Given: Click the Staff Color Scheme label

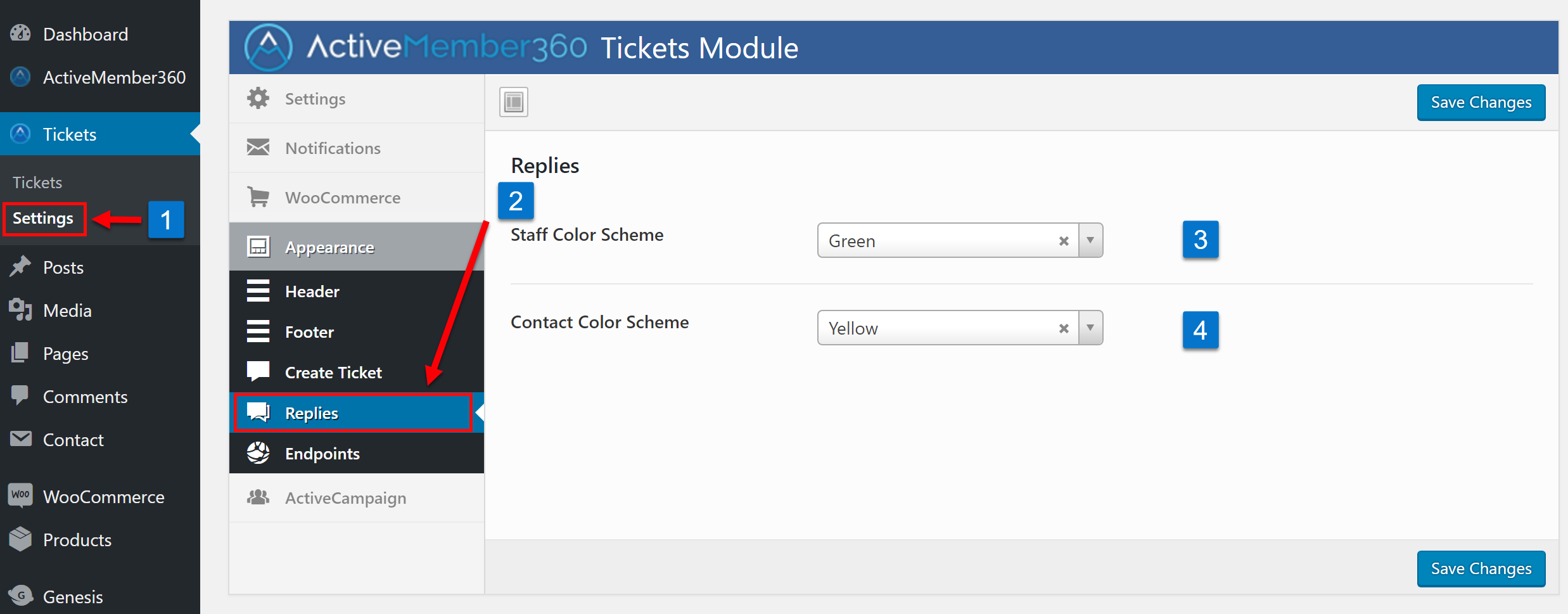Looking at the screenshot, I should tap(587, 234).
